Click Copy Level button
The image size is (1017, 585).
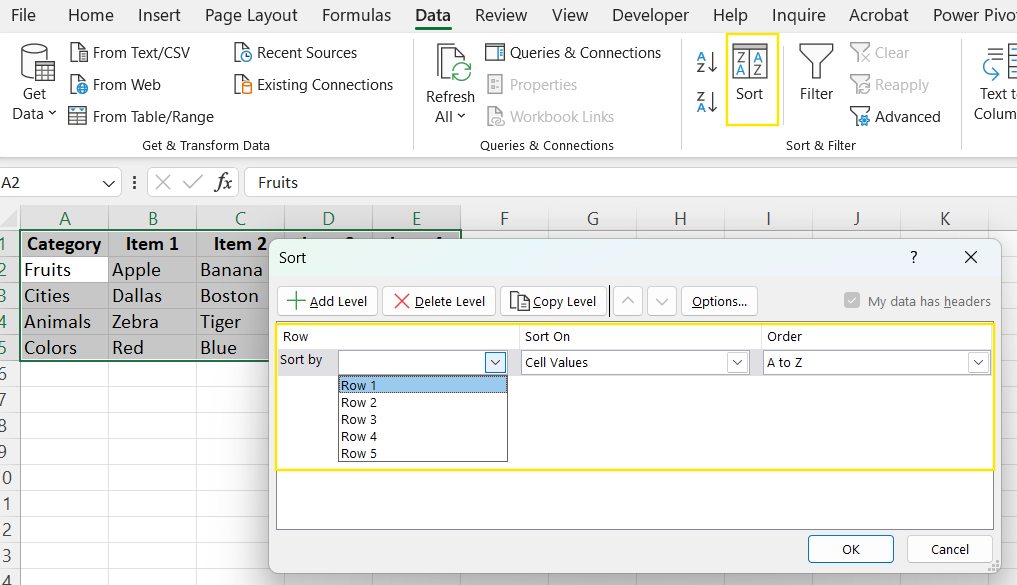(553, 301)
